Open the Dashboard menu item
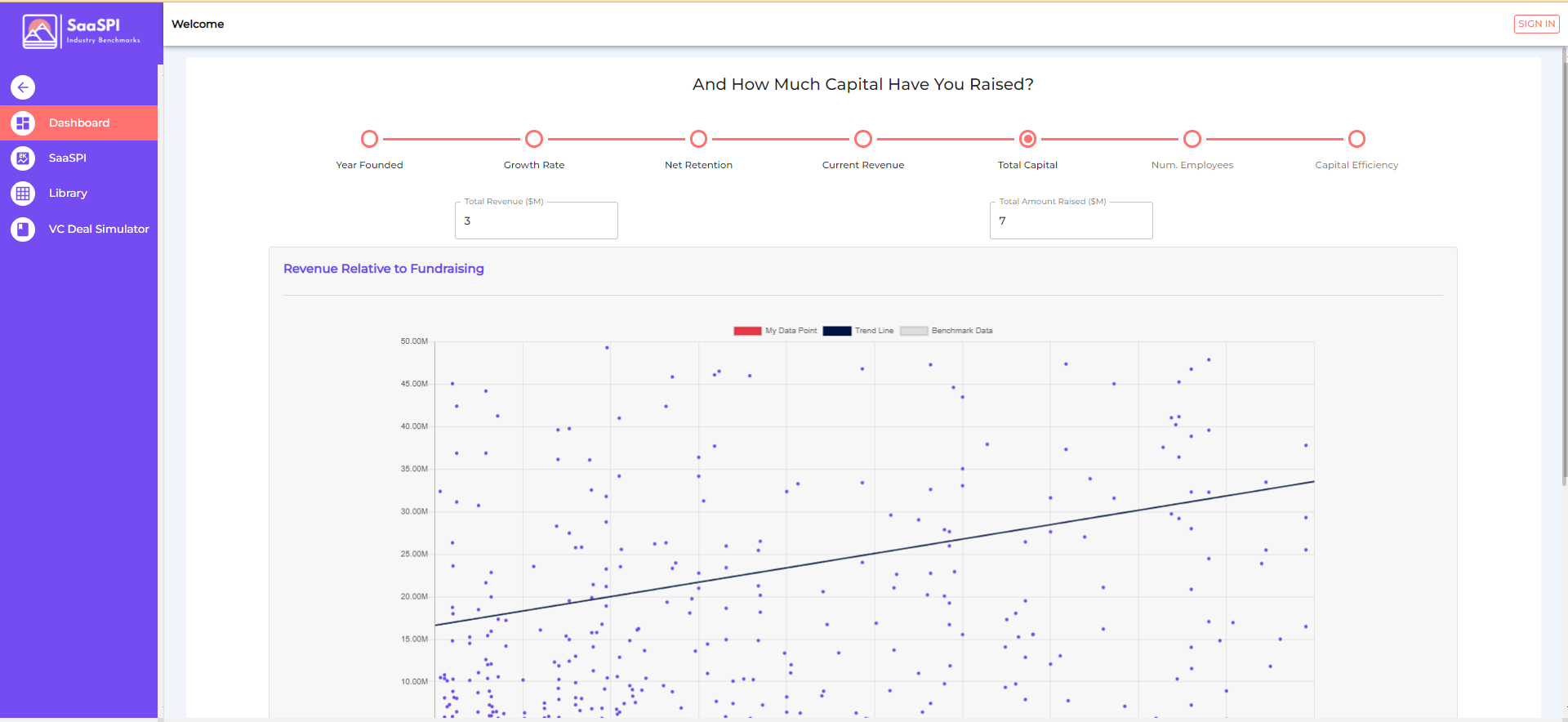 78,123
